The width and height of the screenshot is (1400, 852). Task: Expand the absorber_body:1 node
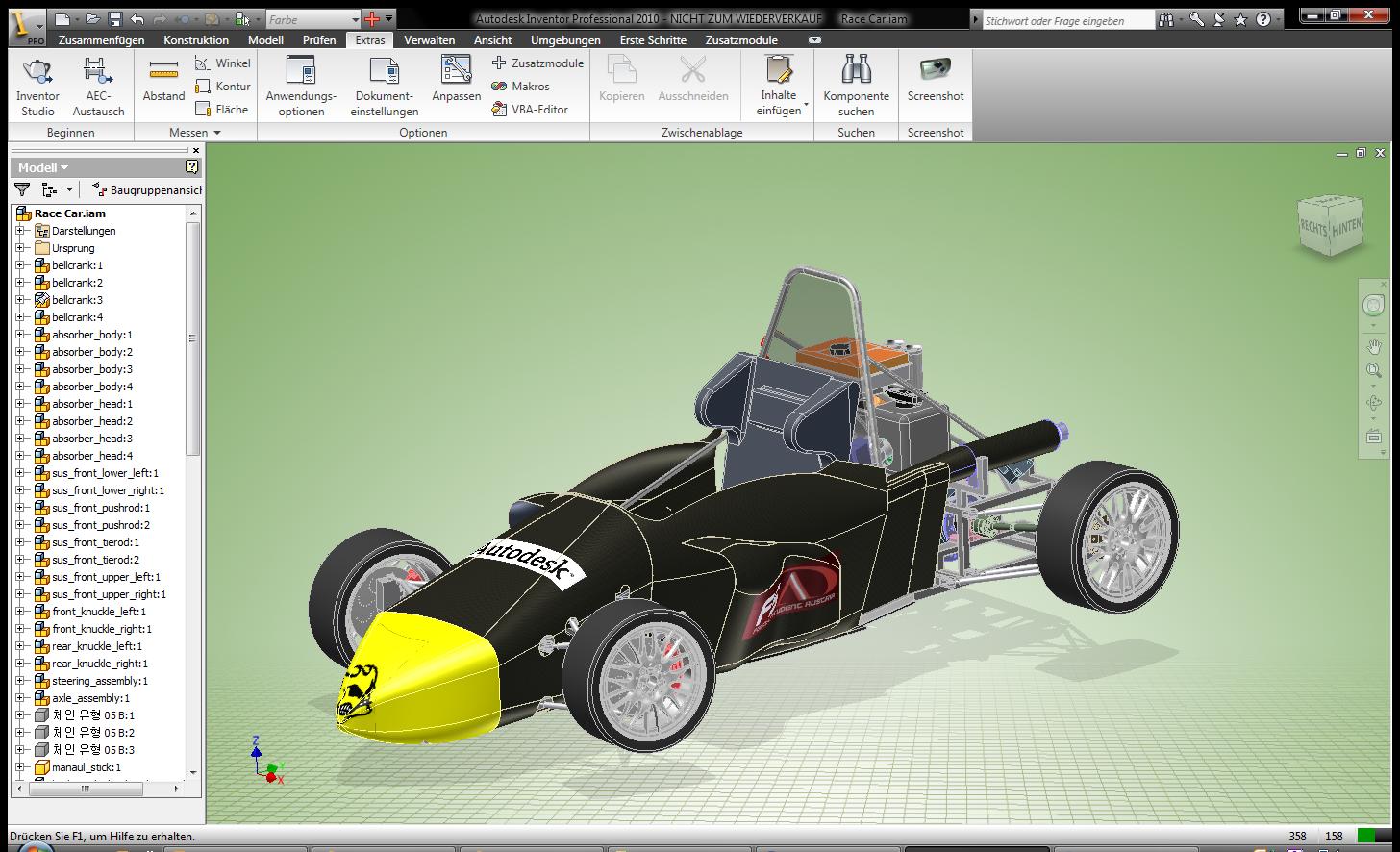(x=19, y=335)
